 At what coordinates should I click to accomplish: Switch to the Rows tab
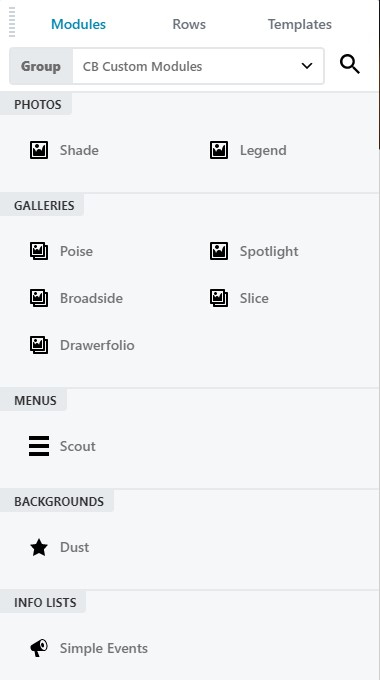[189, 24]
